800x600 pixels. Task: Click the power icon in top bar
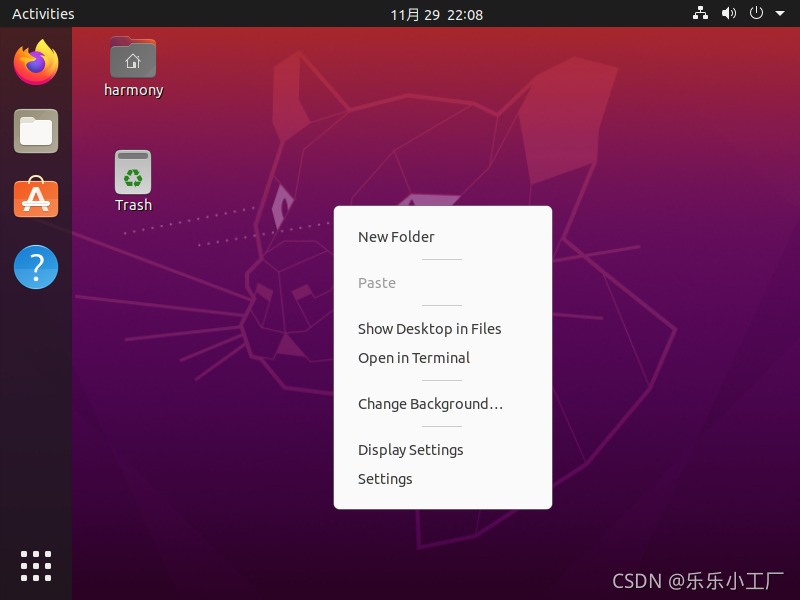coord(756,13)
